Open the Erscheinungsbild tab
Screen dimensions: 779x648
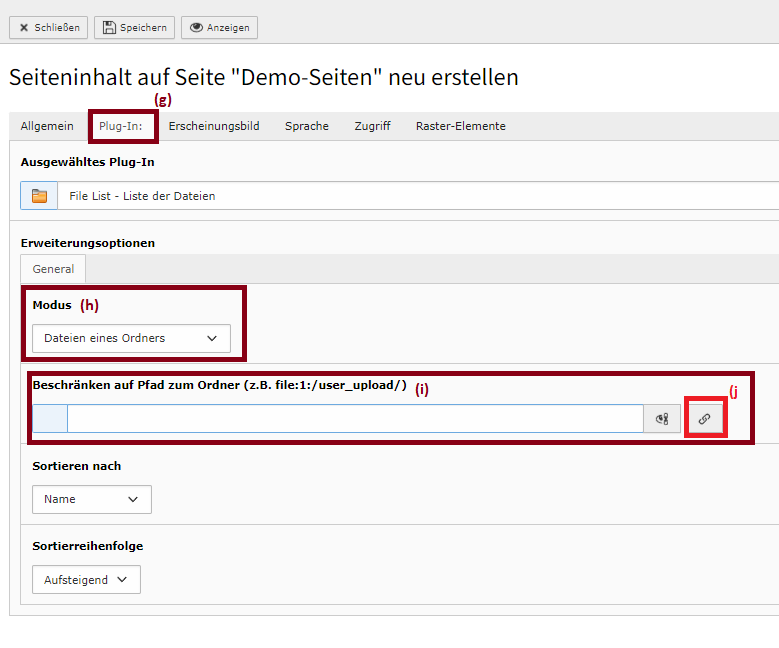pos(214,126)
